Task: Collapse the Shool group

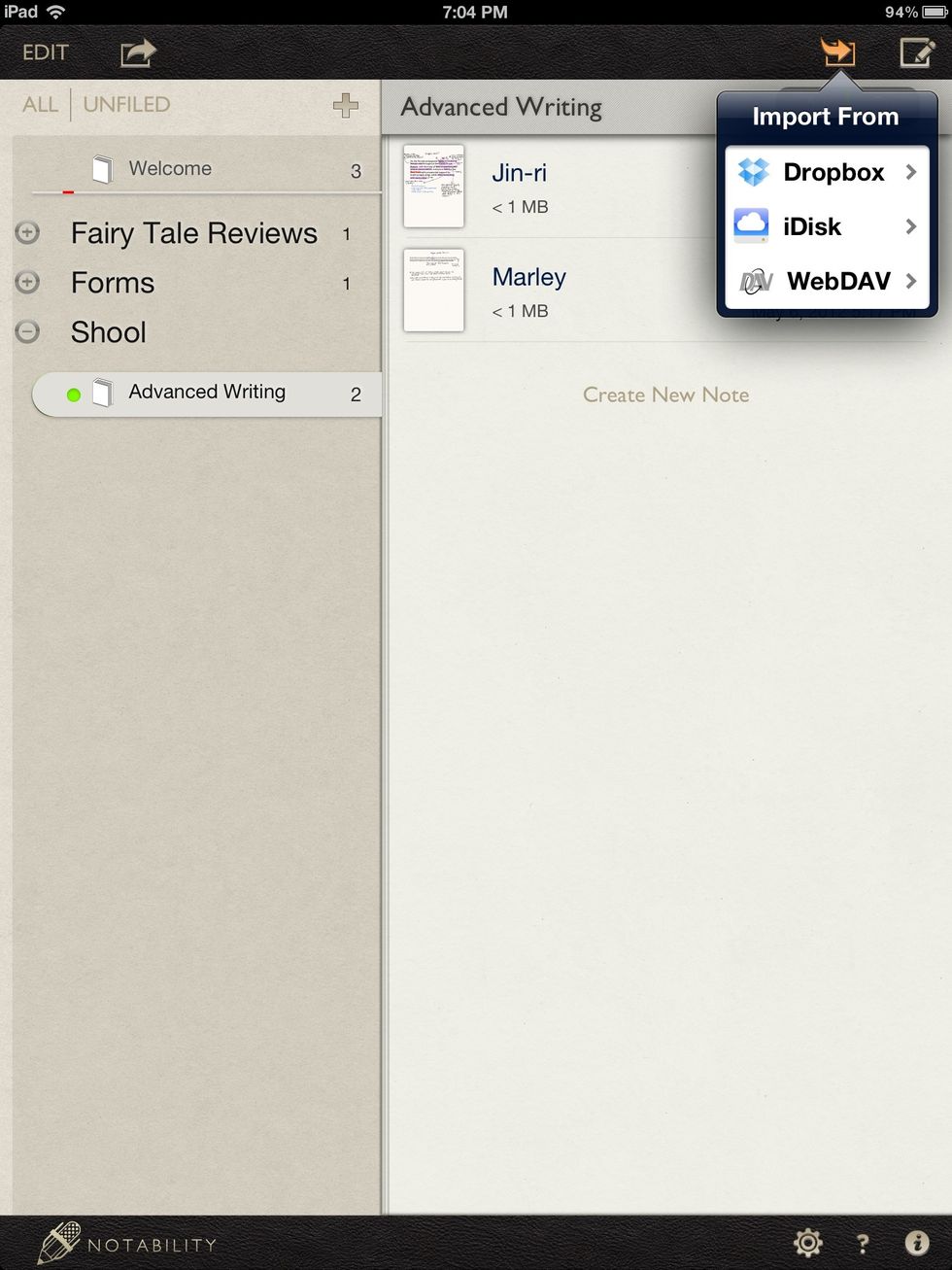Action: pos(28,331)
